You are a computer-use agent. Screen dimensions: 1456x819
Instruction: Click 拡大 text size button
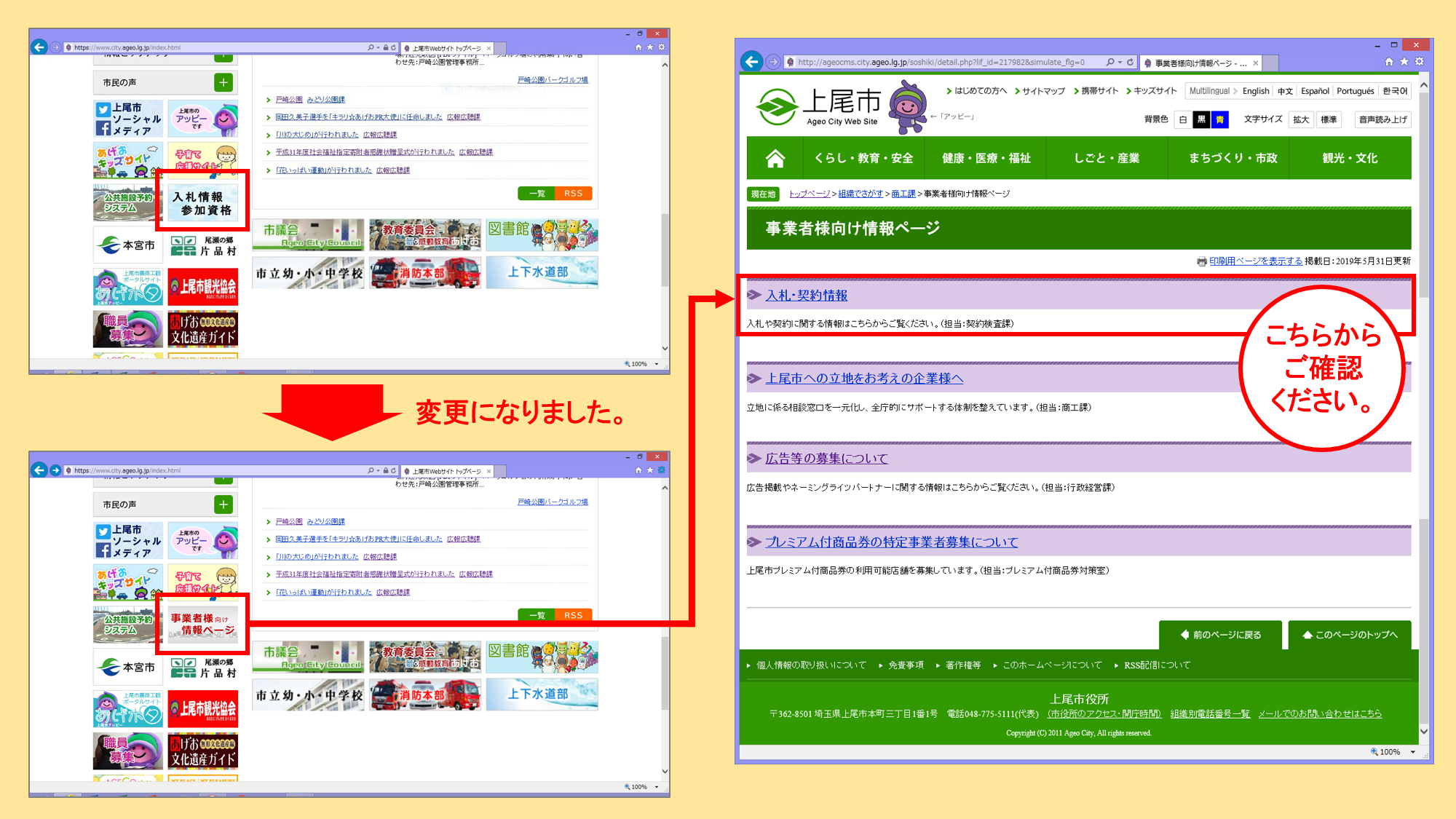[1301, 119]
